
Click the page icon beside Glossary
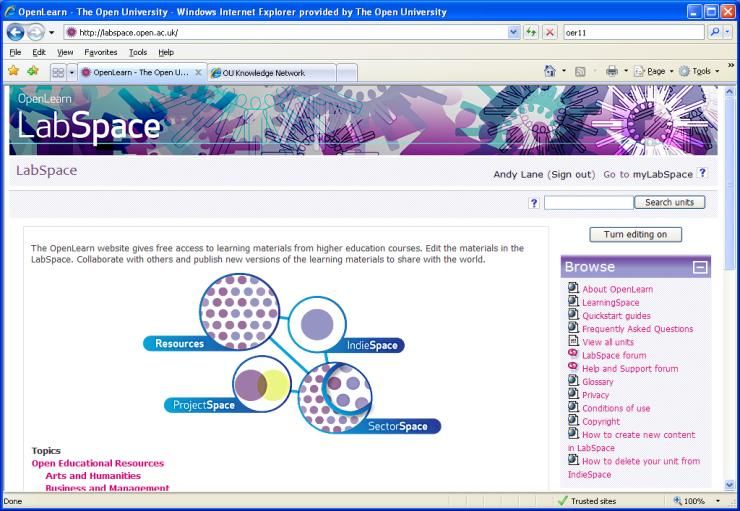tap(573, 380)
